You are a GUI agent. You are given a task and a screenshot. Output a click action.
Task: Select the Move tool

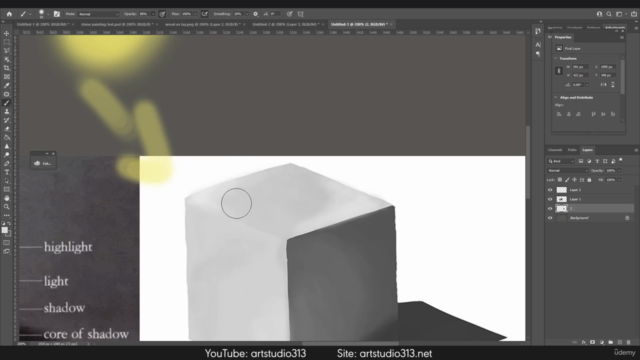[7, 33]
